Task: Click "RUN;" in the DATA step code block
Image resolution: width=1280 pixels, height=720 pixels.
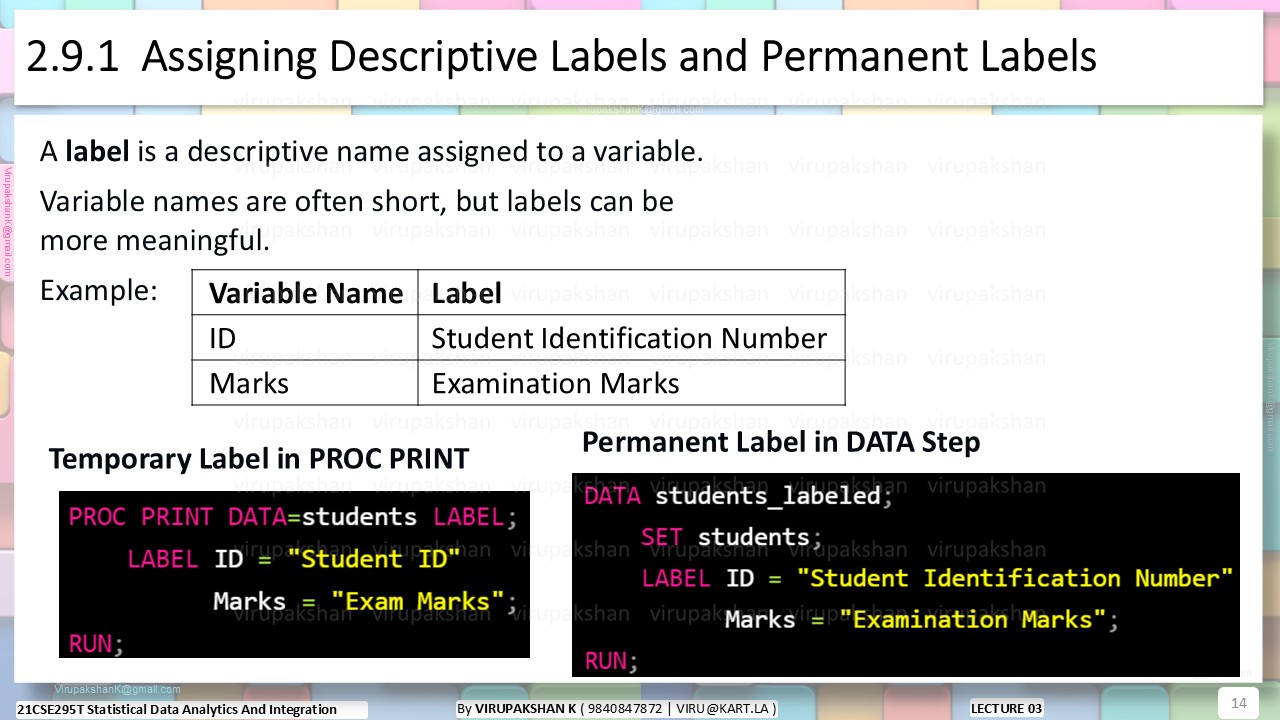Action: coord(611,661)
